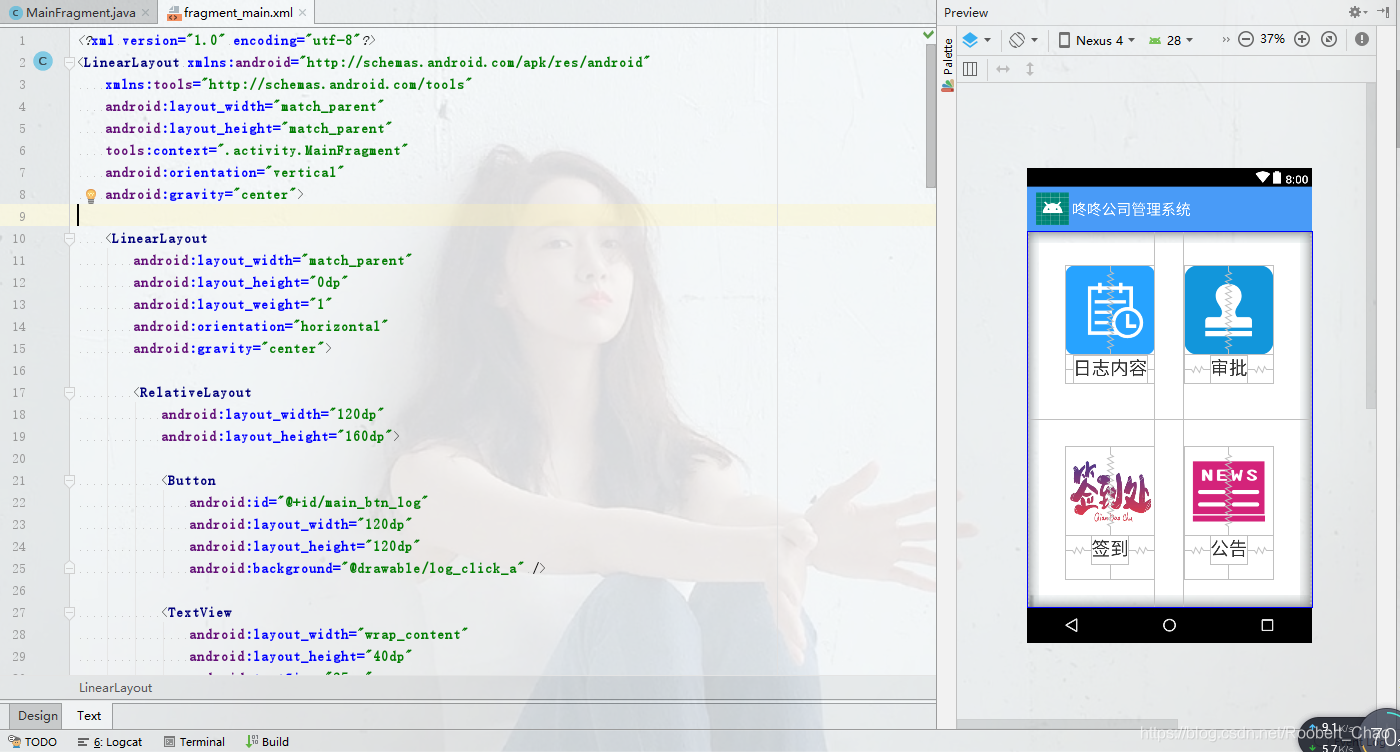
Task: Click the match_parent value on line 4
Action: (332, 106)
